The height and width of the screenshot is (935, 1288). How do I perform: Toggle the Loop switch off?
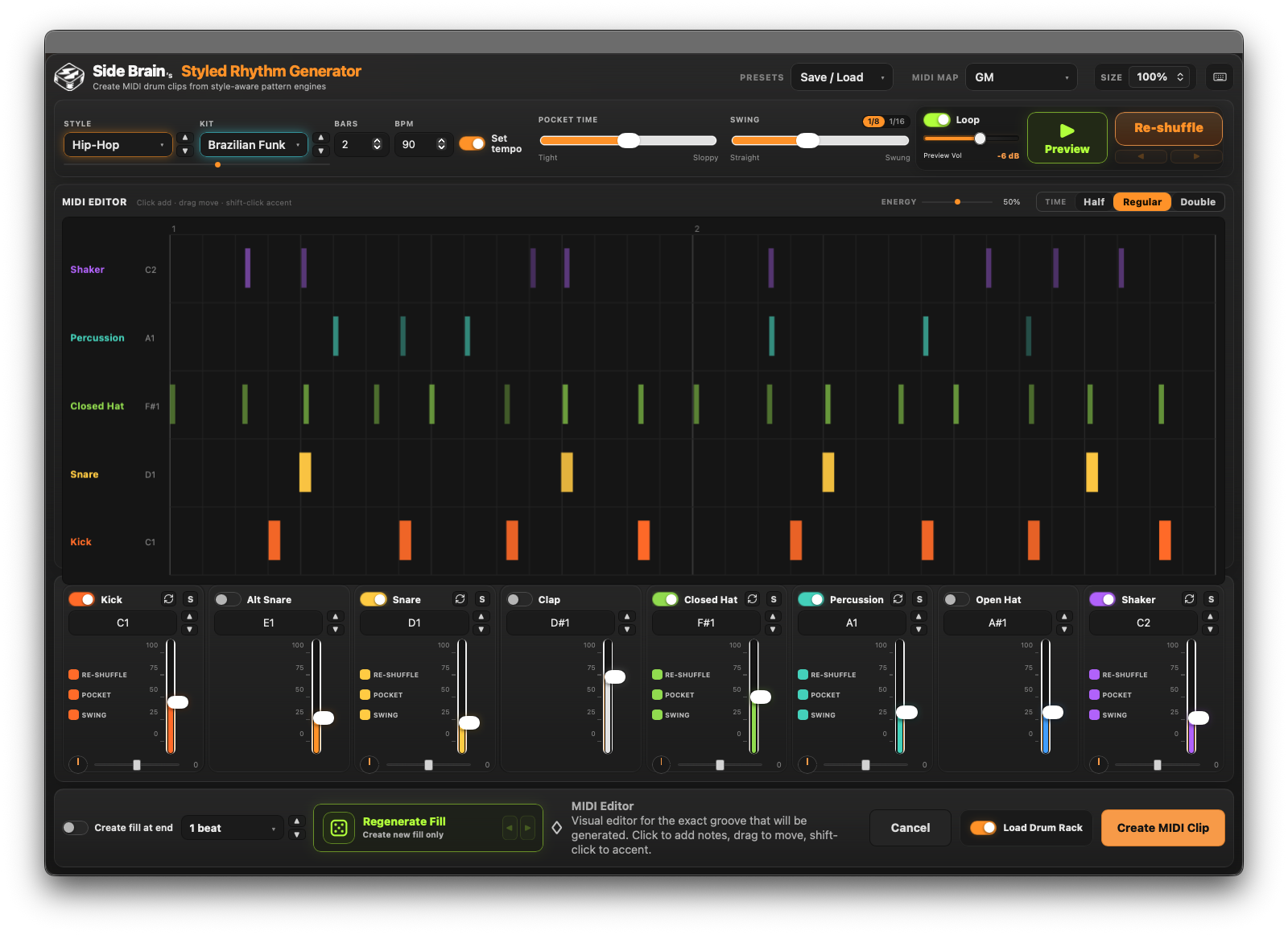click(937, 120)
